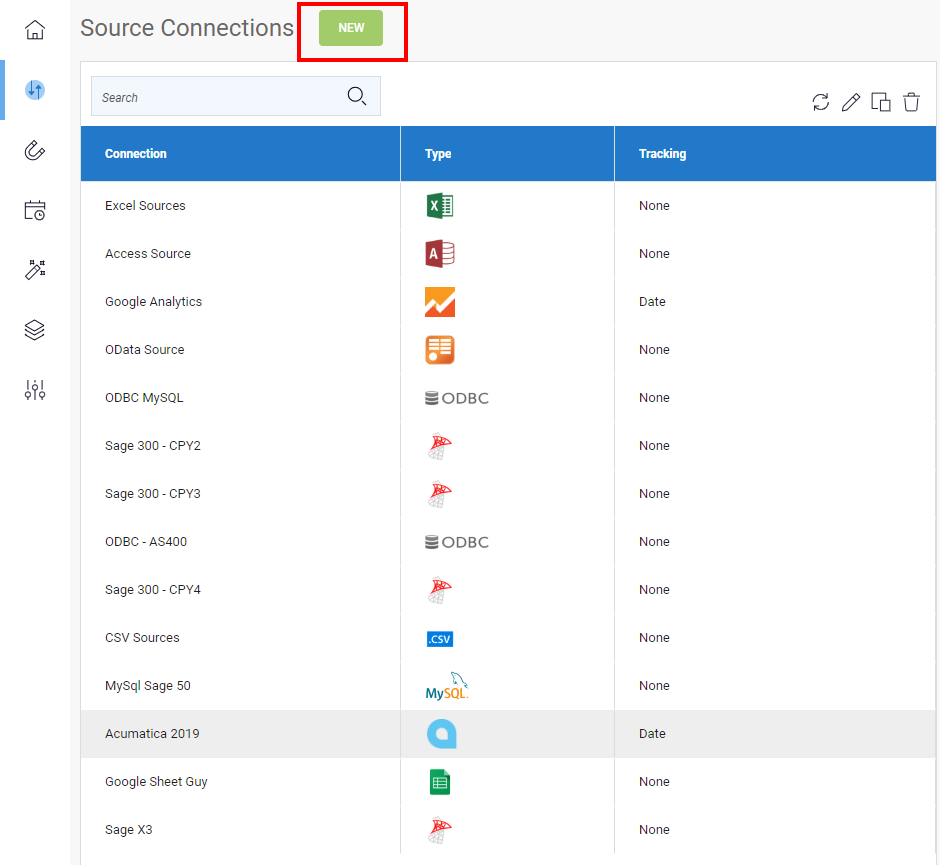This screenshot has width=940, height=865.
Task: Click the duplicate connection icon
Action: click(x=881, y=102)
